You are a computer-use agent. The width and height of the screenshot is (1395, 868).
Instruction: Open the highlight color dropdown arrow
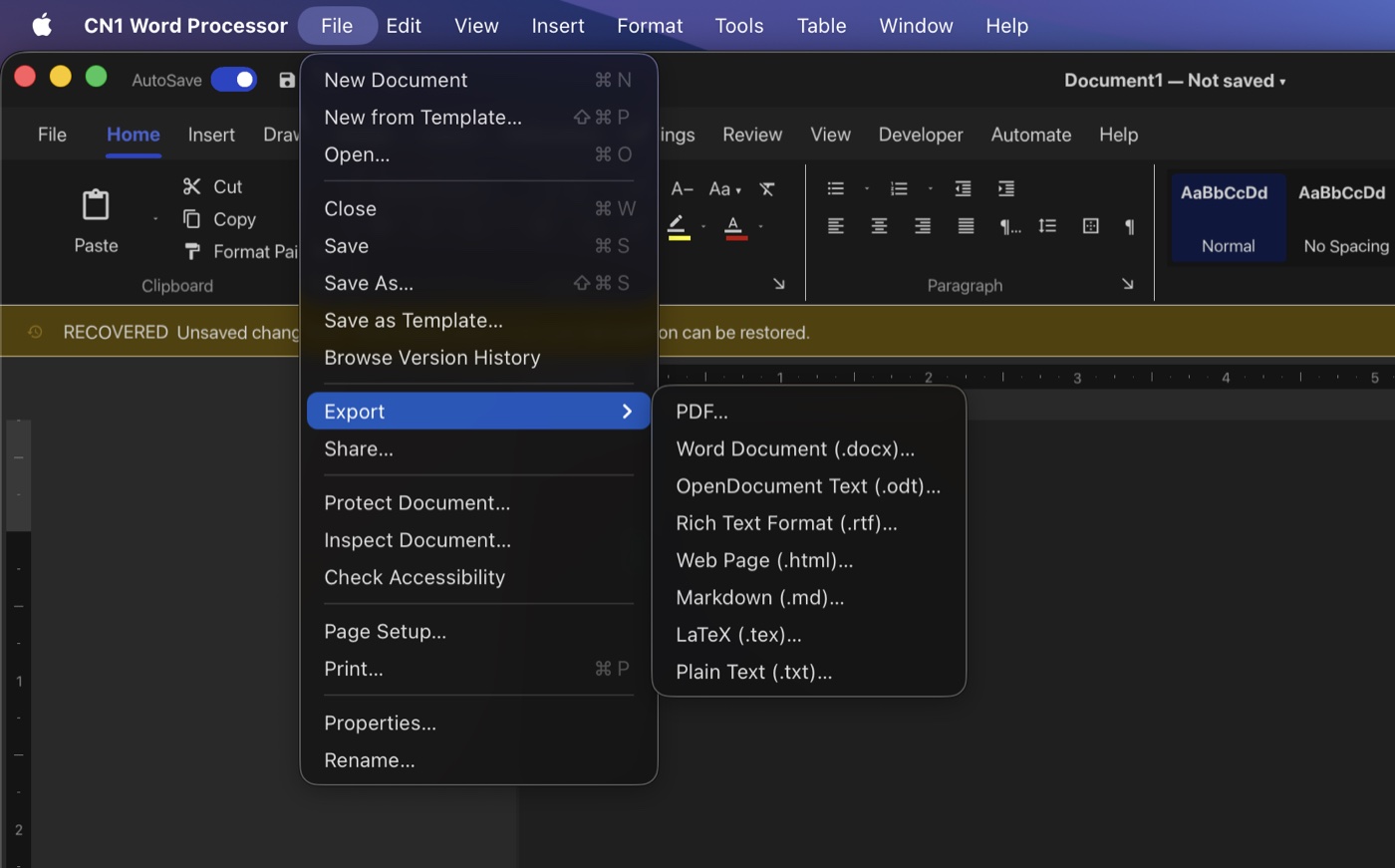pos(703,227)
